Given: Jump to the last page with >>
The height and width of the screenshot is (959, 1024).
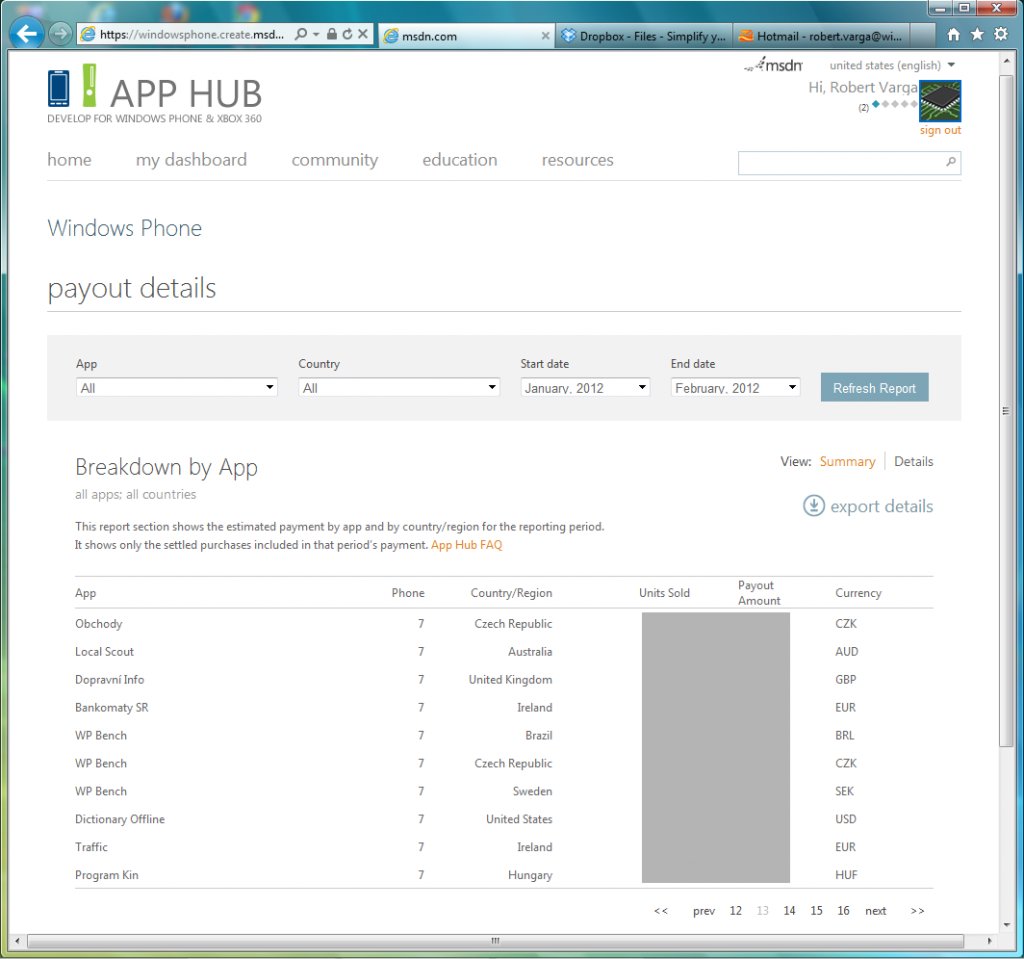Looking at the screenshot, I should [918, 911].
